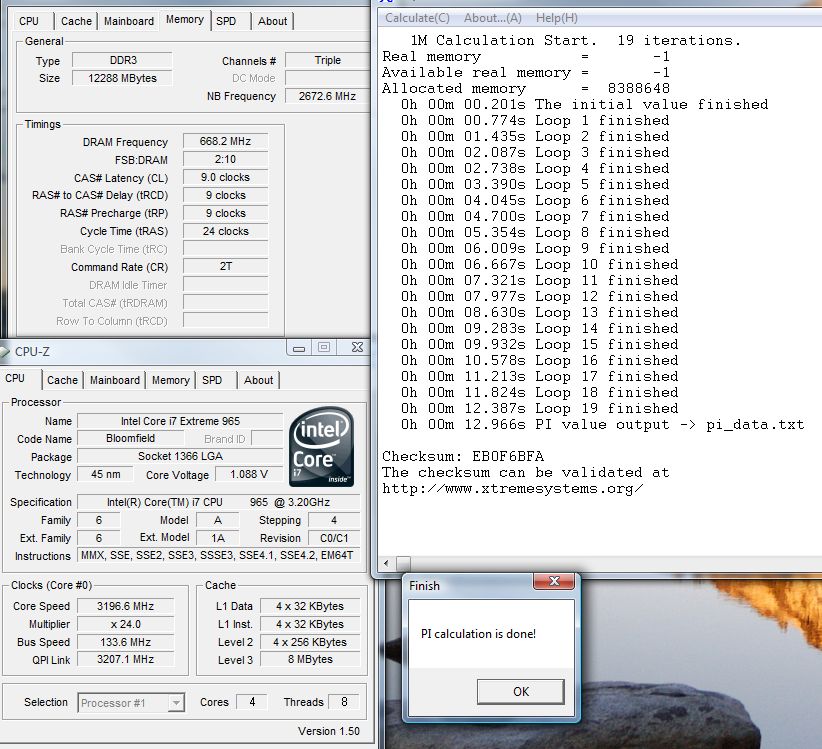Click the Allocated memory 8388648 line
This screenshot has width=822, height=749.
point(525,88)
